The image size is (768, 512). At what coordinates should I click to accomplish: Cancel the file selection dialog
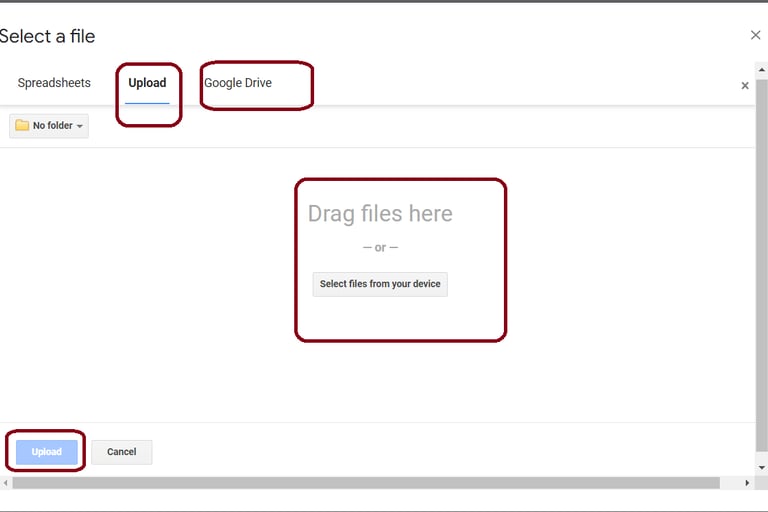pyautogui.click(x=121, y=452)
